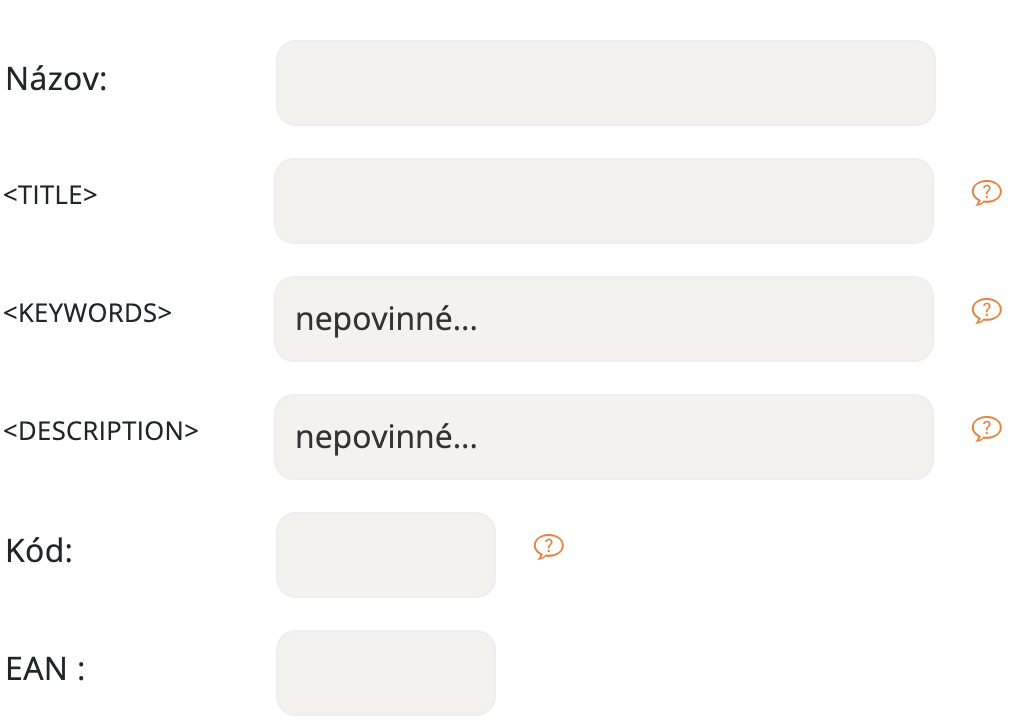The width and height of the screenshot is (1012, 728).
Task: Click the EAN label text
Action: [44, 669]
